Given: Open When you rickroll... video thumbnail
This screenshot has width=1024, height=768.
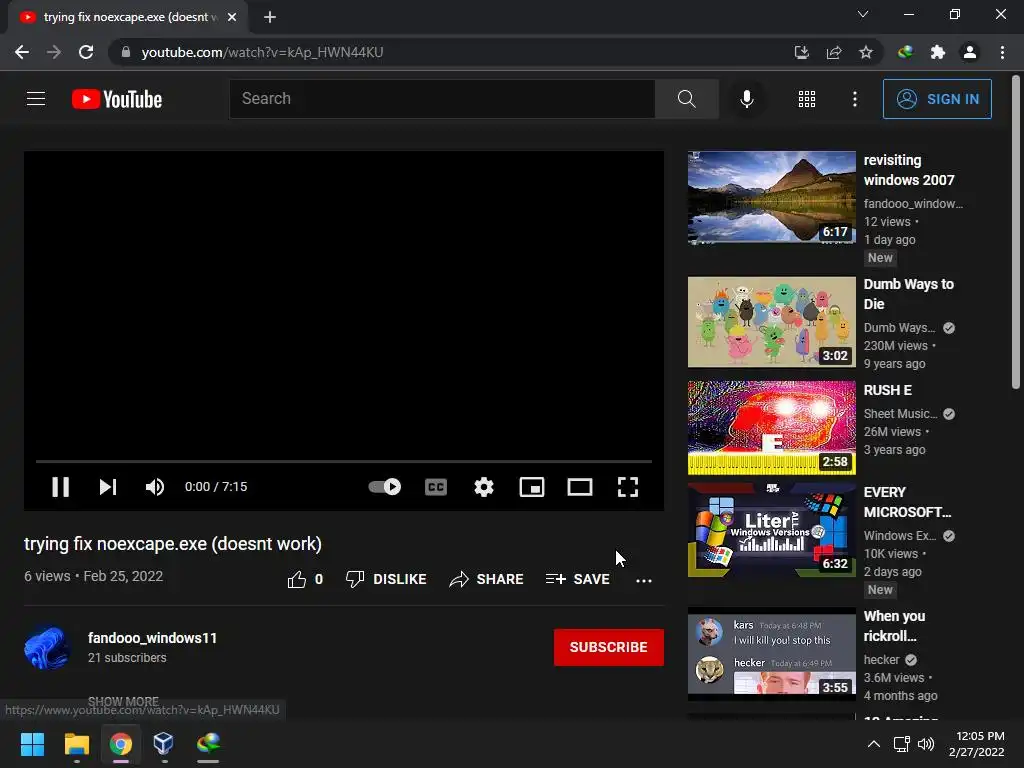Looking at the screenshot, I should (x=771, y=654).
